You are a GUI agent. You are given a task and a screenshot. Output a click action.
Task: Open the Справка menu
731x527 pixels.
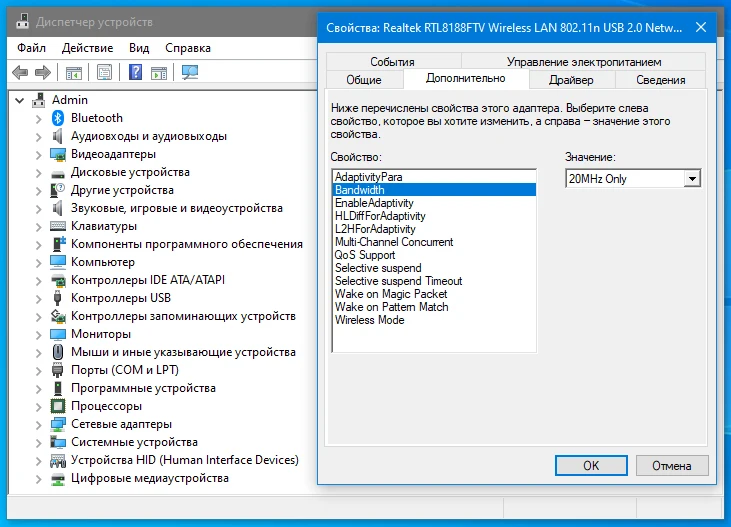point(188,48)
